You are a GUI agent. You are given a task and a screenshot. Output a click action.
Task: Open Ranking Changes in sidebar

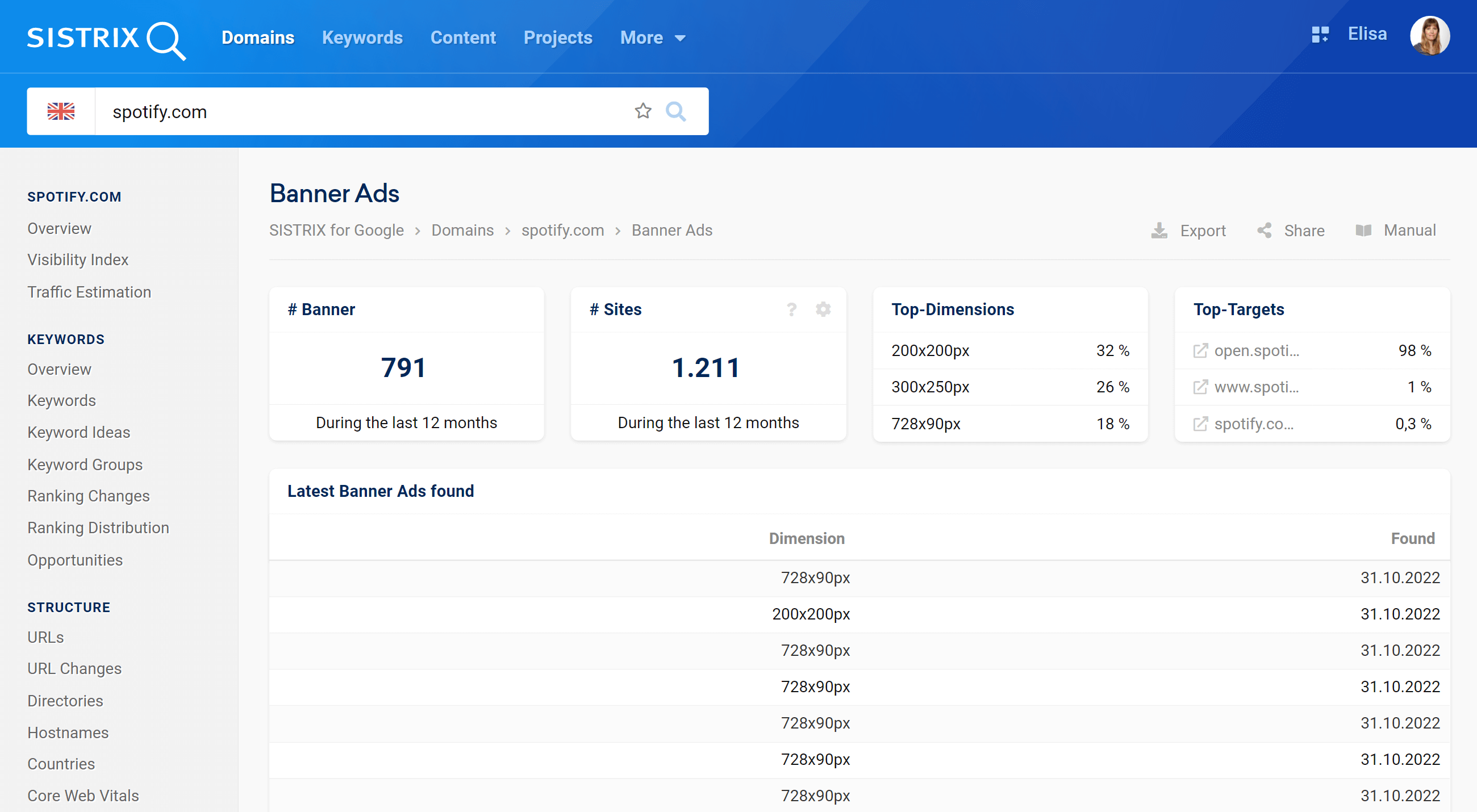89,496
